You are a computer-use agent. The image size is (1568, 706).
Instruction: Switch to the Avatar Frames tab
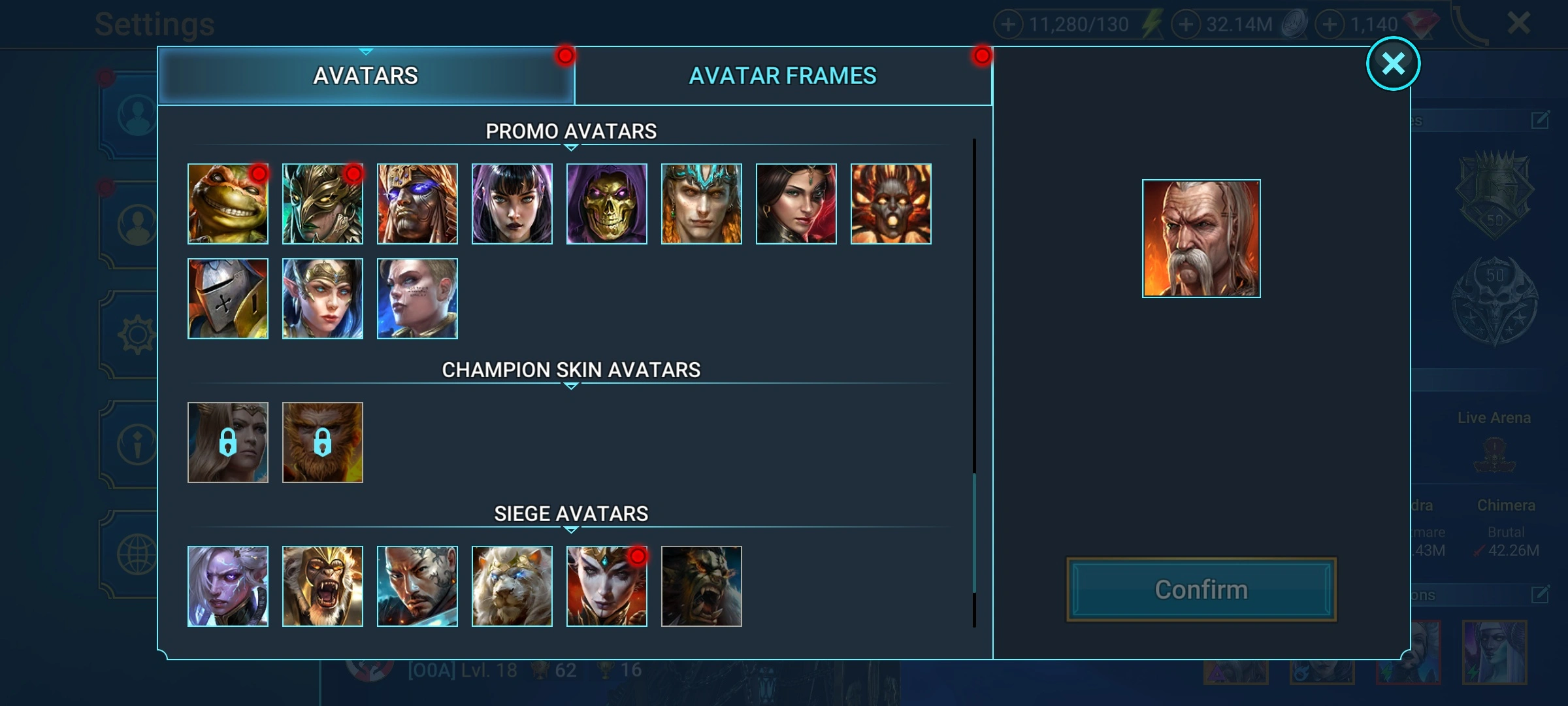pos(783,76)
